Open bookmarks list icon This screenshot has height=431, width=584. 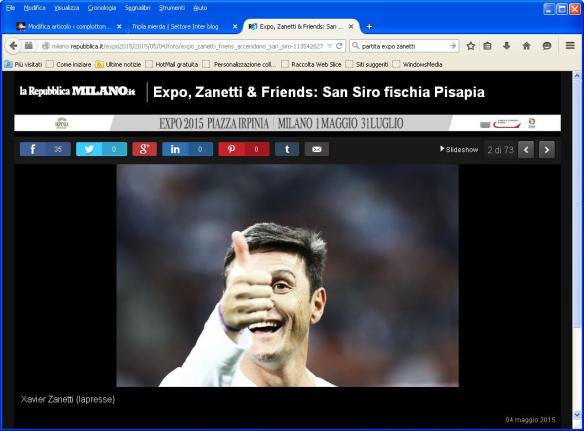pos(487,46)
